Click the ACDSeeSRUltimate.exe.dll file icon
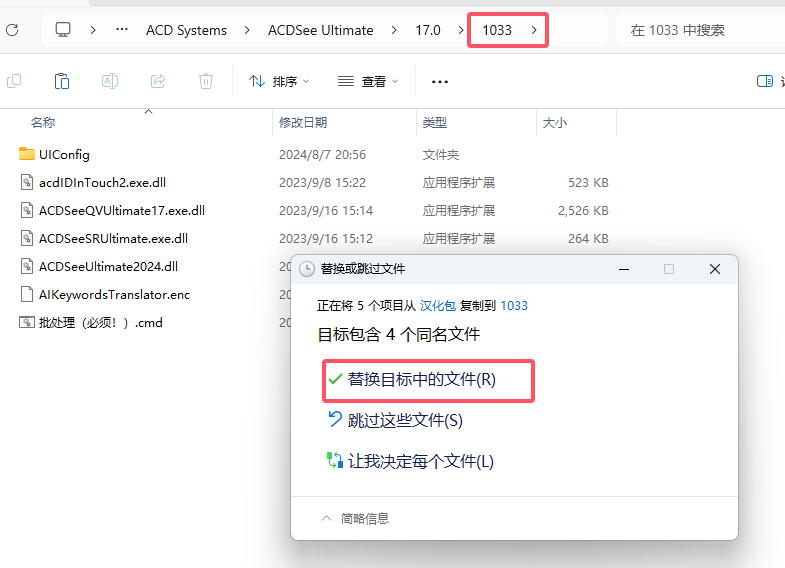 point(27,238)
